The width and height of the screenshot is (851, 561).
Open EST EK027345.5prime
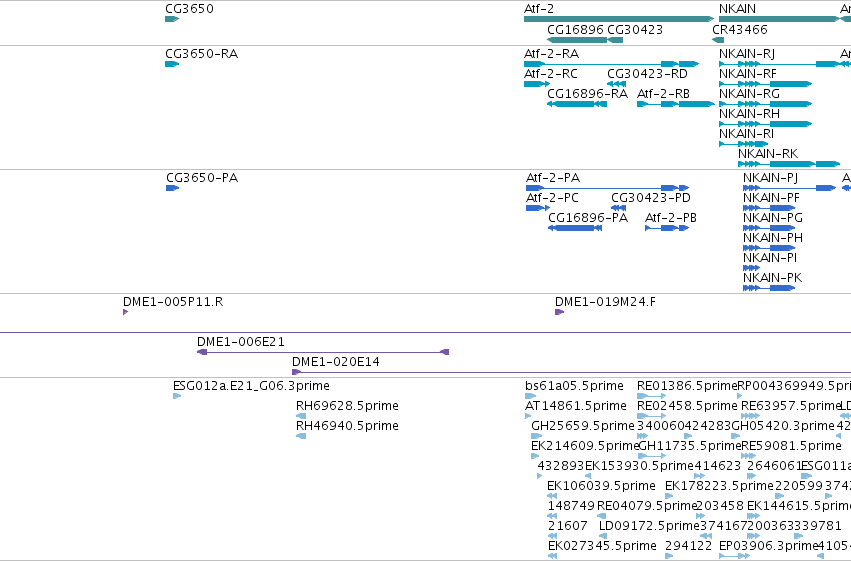(x=602, y=546)
